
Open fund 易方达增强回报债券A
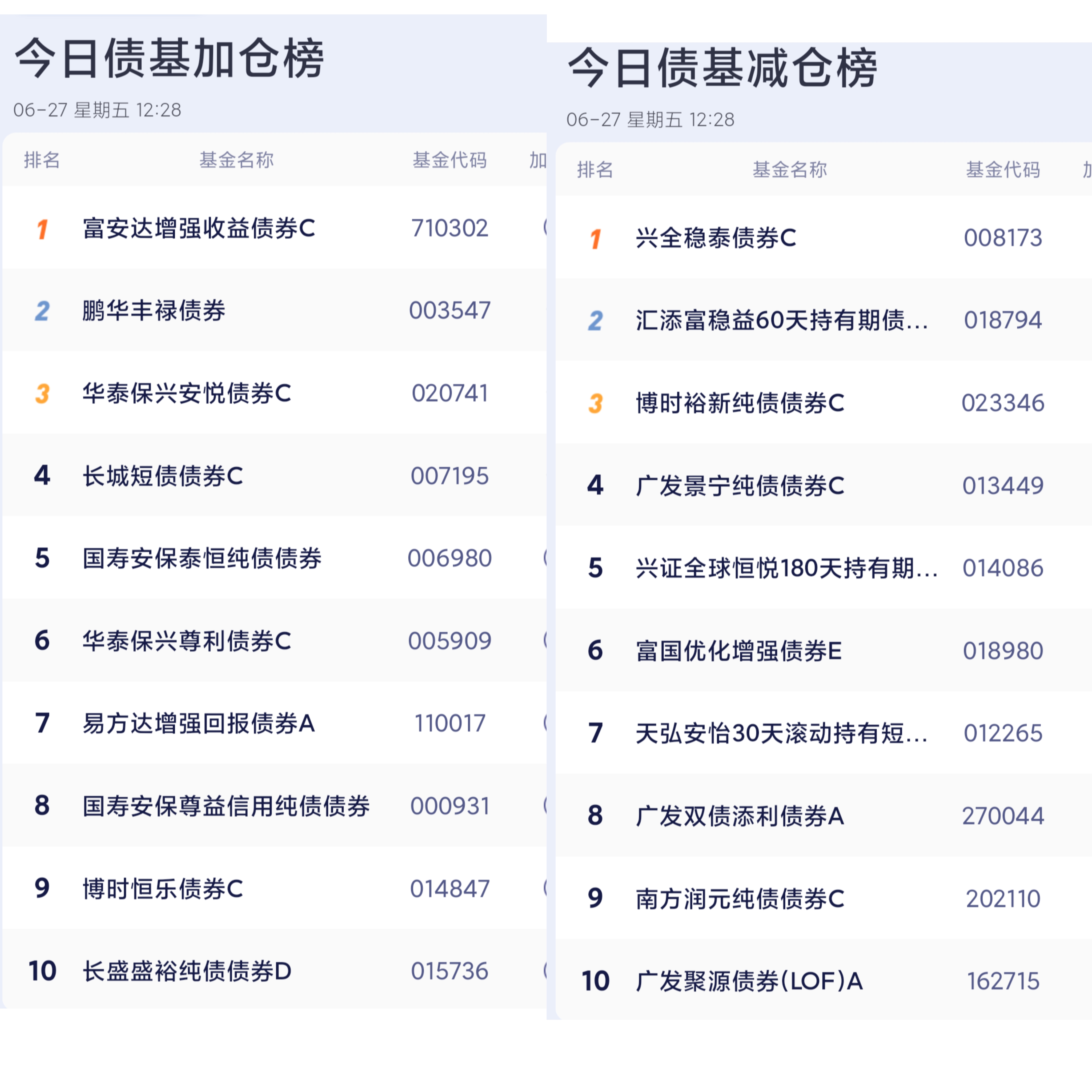point(199,723)
